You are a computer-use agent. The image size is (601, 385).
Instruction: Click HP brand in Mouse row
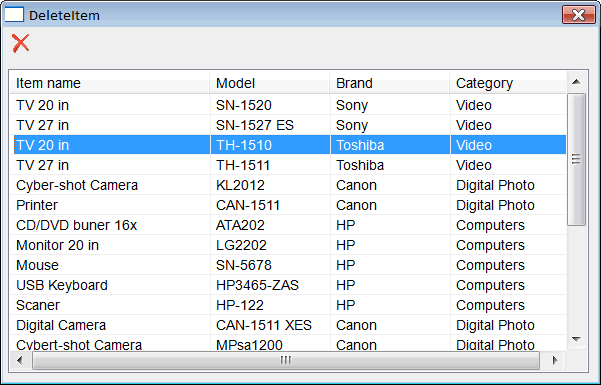(x=390, y=265)
